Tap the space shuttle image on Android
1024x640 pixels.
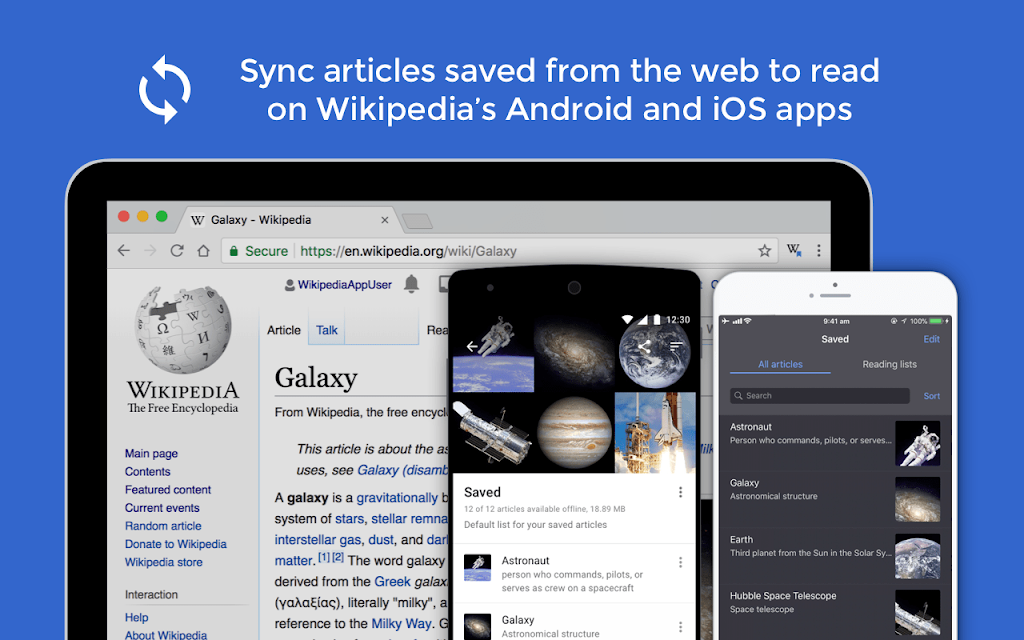[655, 432]
